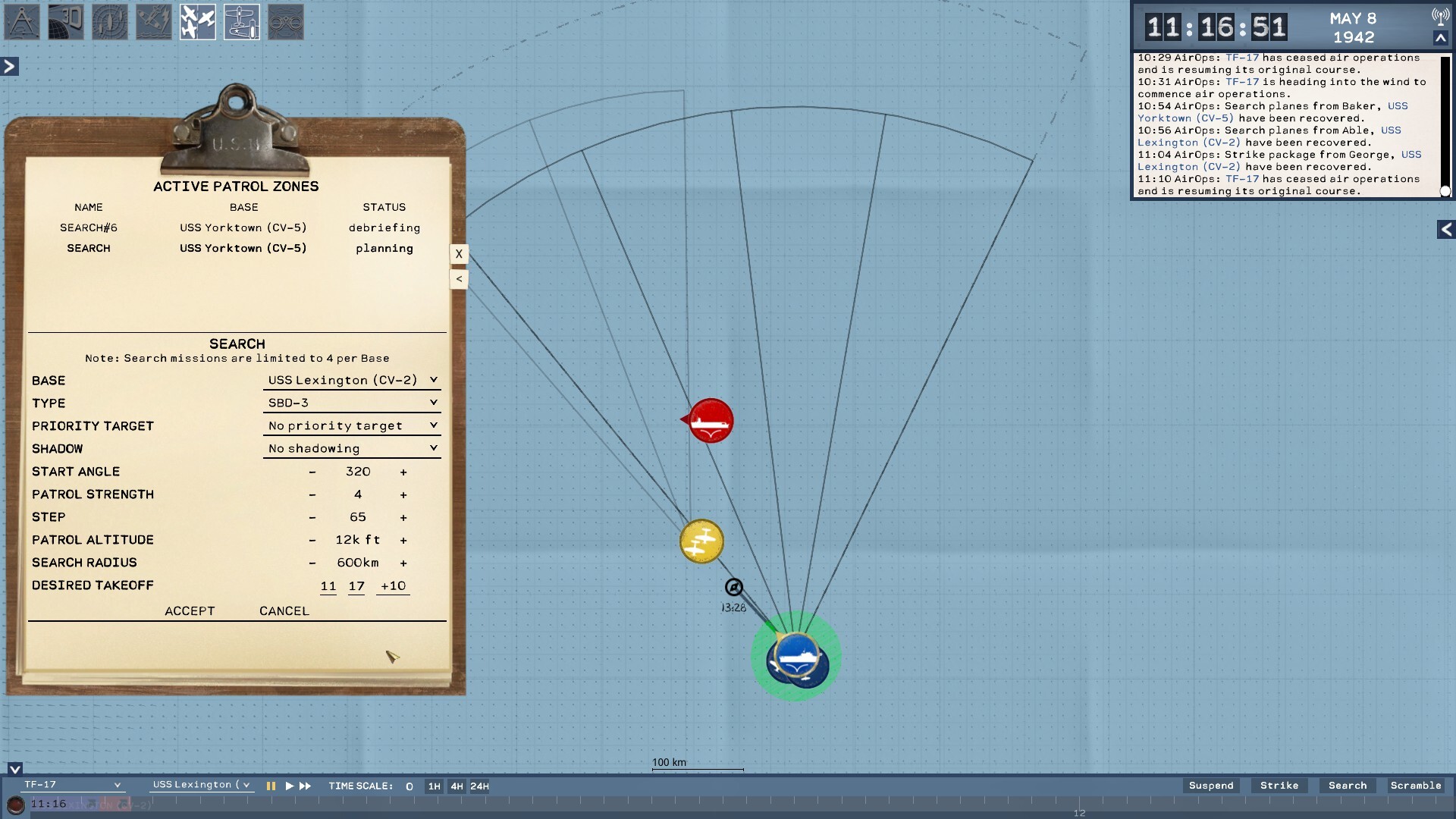
Task: Click the blue friendly carrier marker
Action: tap(796, 654)
